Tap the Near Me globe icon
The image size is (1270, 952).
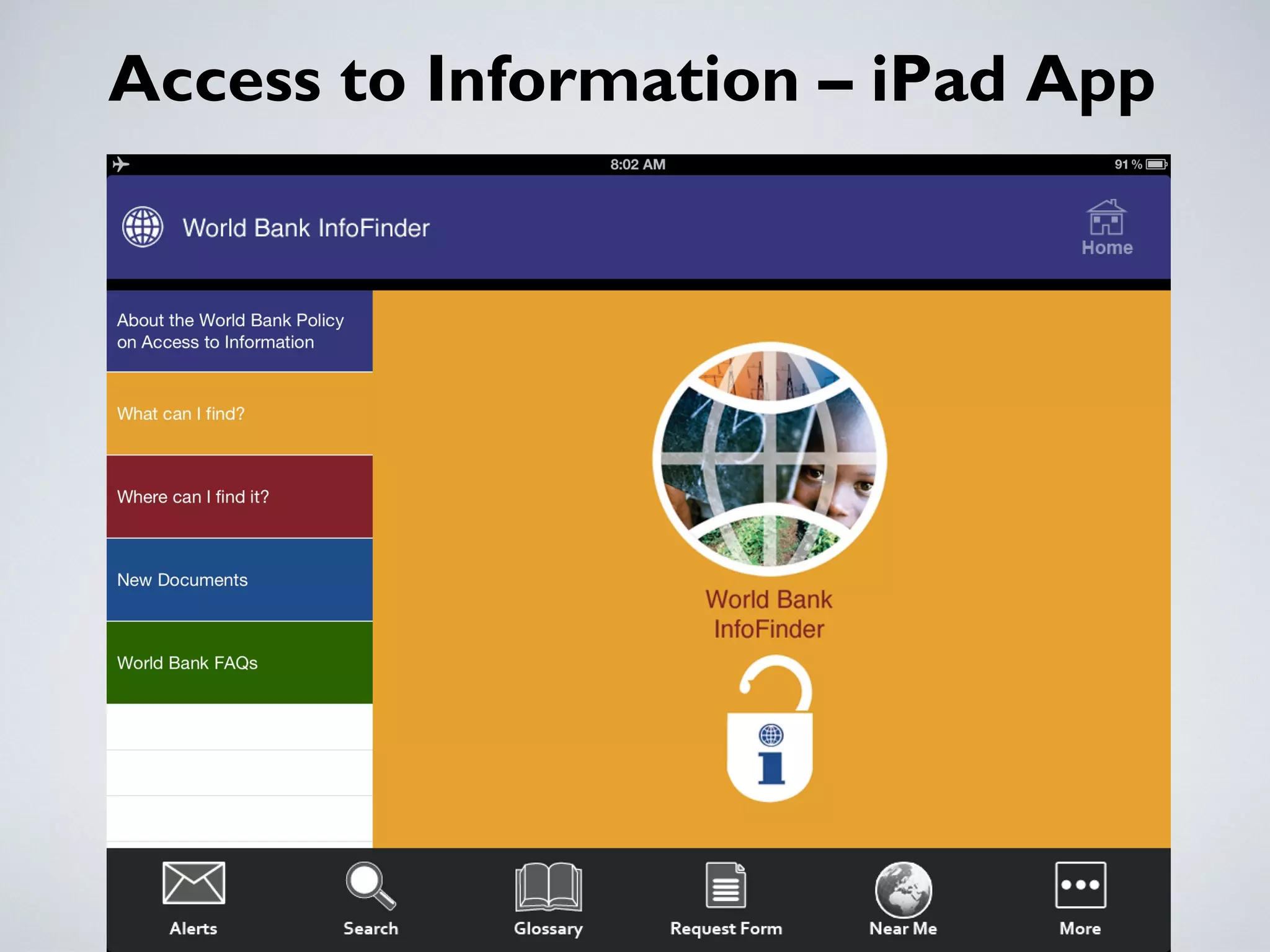[x=903, y=889]
